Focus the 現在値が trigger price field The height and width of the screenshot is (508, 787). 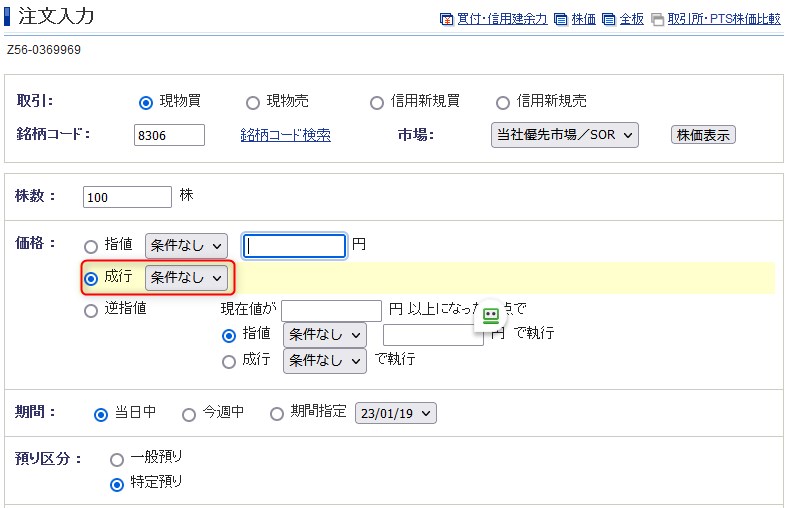(331, 310)
